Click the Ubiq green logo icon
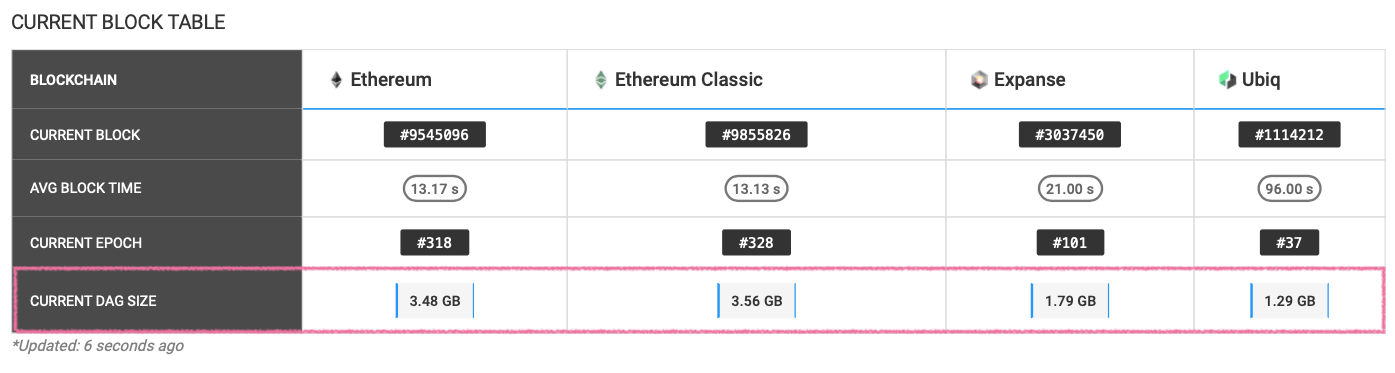Image resolution: width=1395 pixels, height=373 pixels. point(1227,80)
